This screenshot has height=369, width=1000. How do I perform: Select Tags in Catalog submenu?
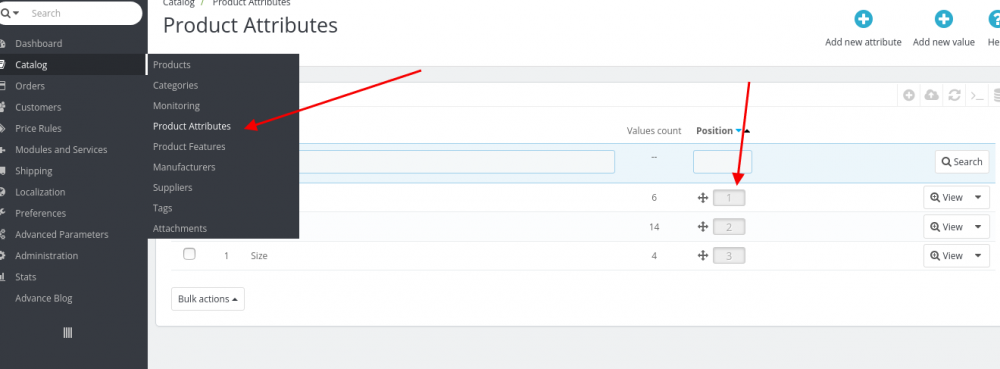click(162, 208)
